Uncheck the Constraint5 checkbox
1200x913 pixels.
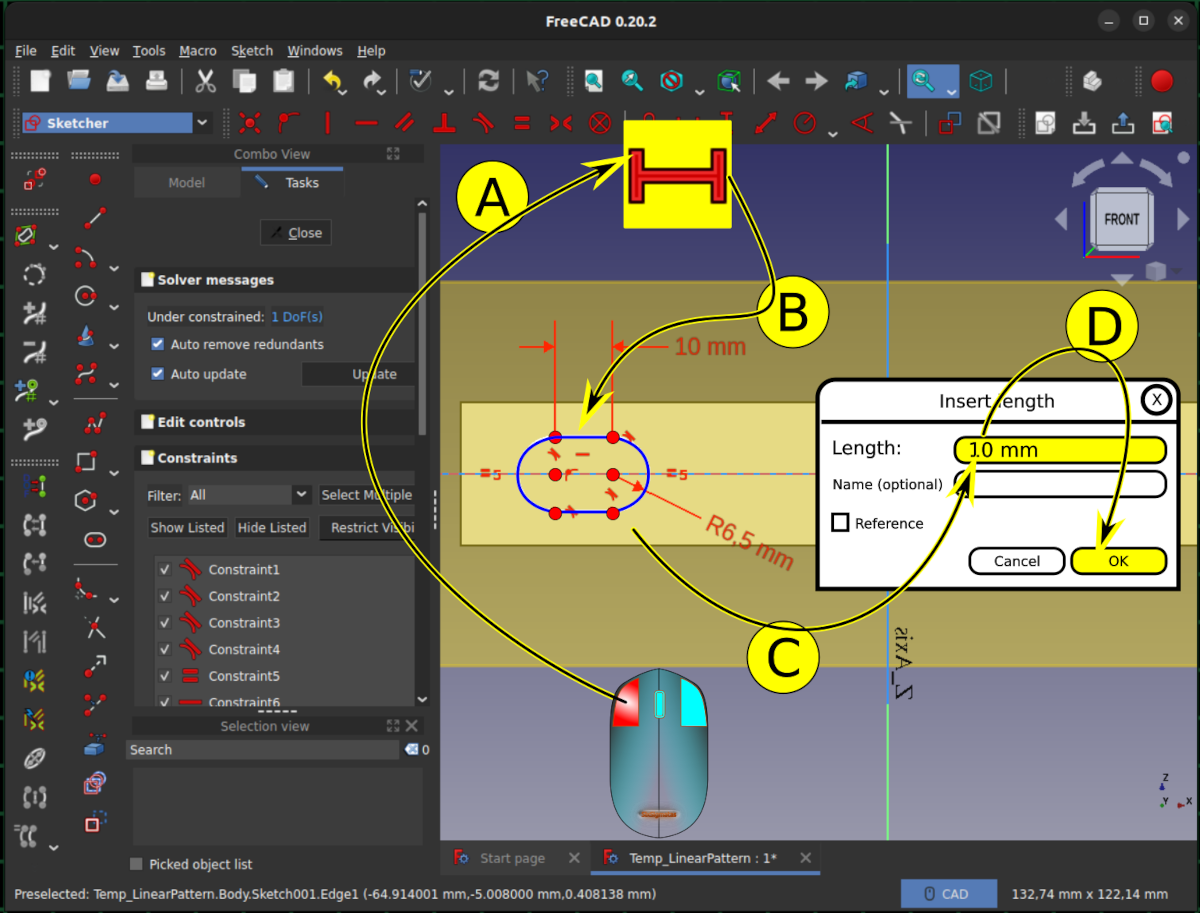(165, 676)
